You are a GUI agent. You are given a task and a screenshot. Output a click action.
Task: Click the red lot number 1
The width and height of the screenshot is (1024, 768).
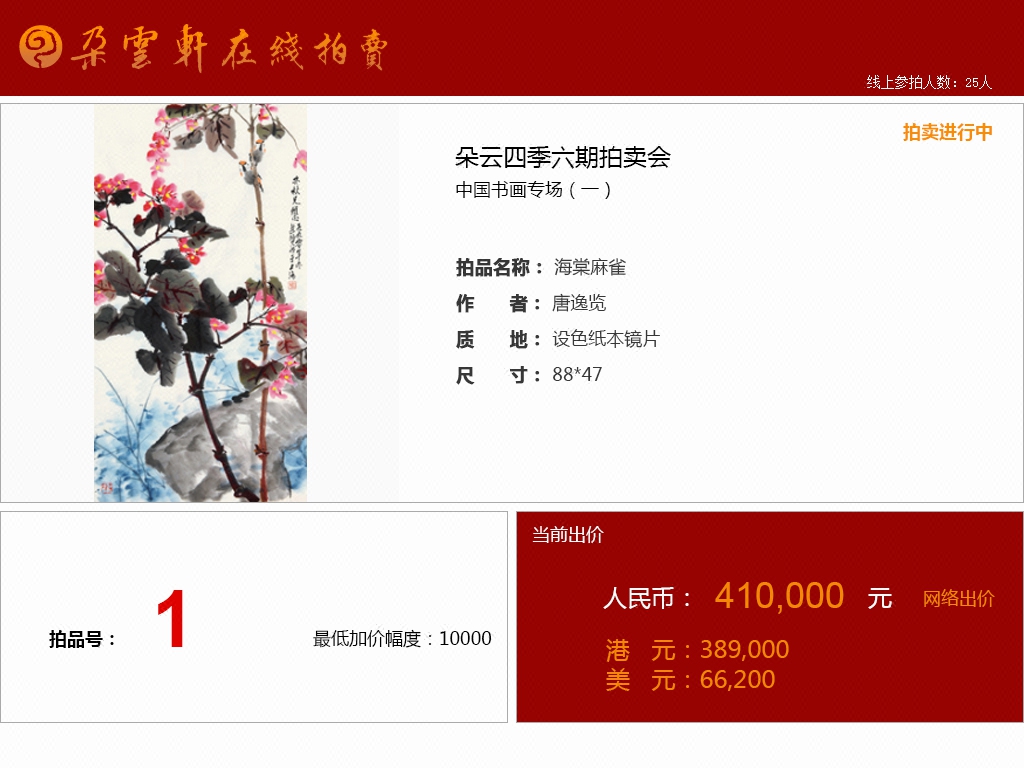171,618
